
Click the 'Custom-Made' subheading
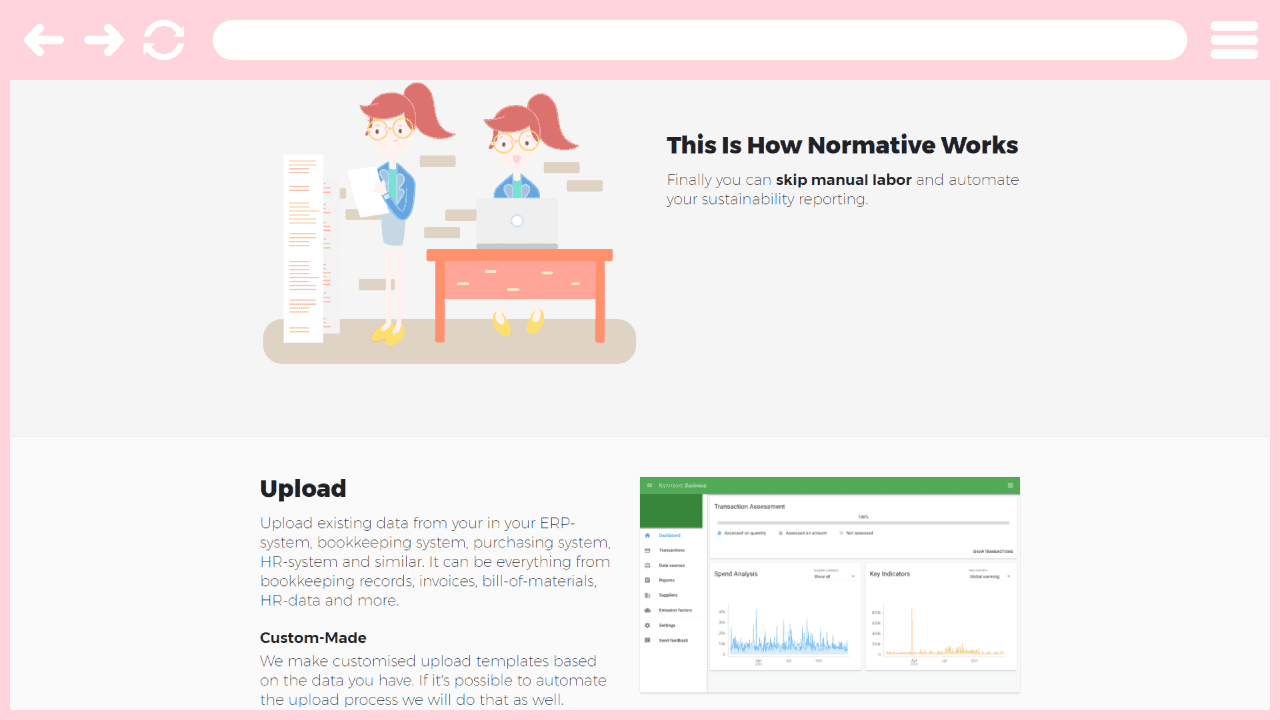point(313,638)
